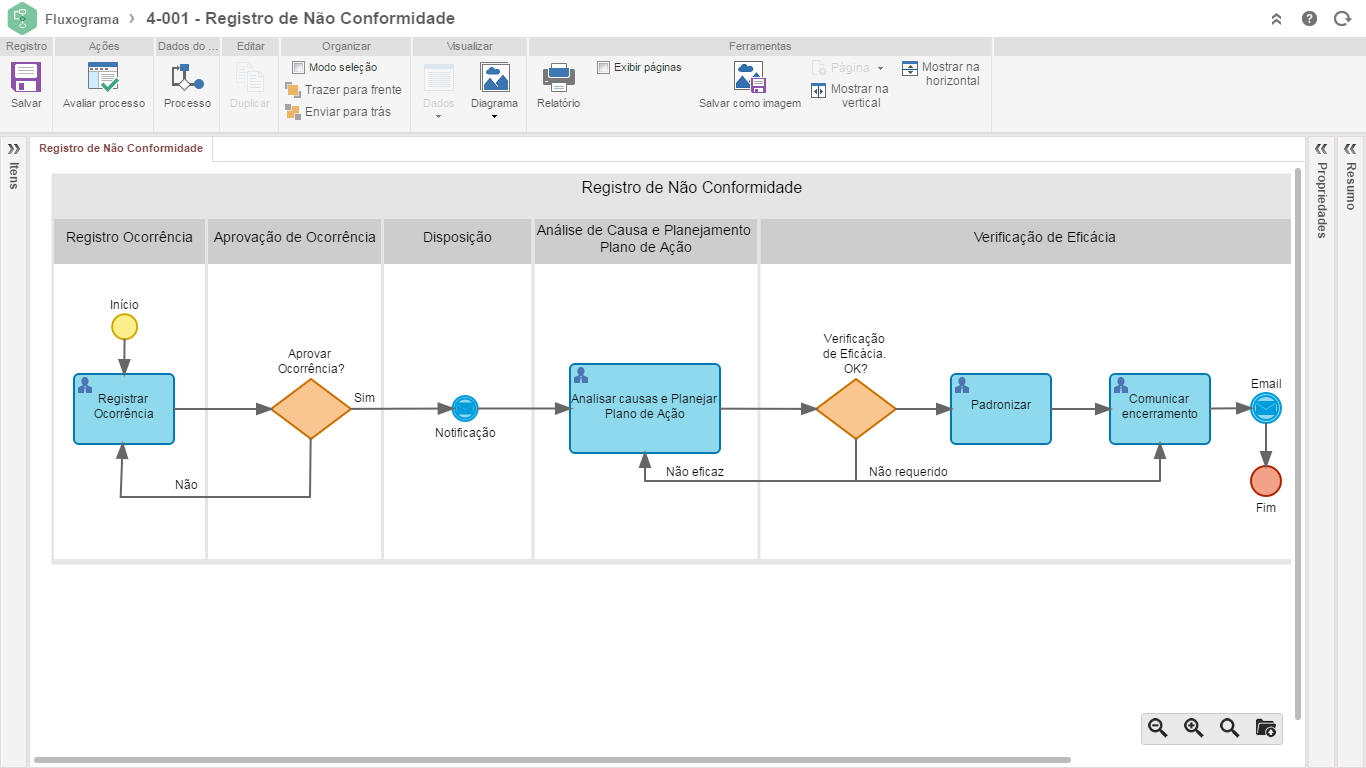Zoom in using the plus magnifier
The width and height of the screenshot is (1366, 768).
[x=1193, y=728]
